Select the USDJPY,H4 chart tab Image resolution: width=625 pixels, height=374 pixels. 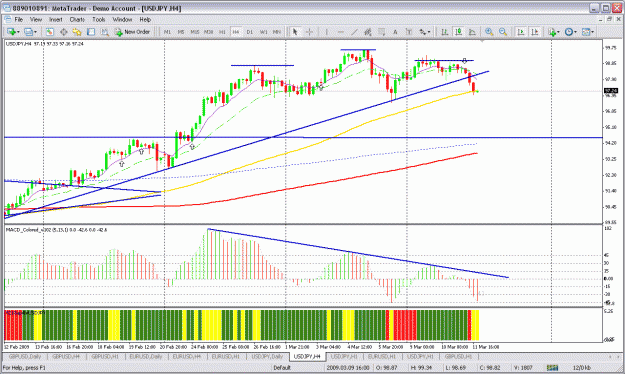pos(307,356)
